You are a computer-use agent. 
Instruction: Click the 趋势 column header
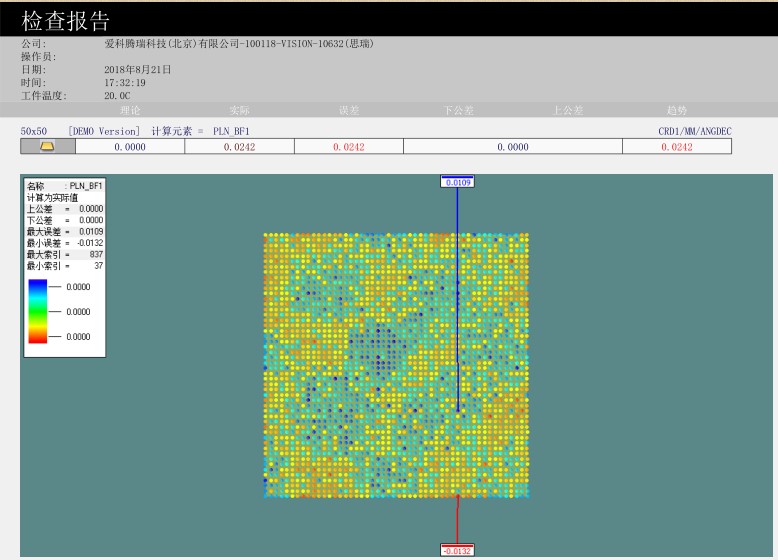coord(677,110)
